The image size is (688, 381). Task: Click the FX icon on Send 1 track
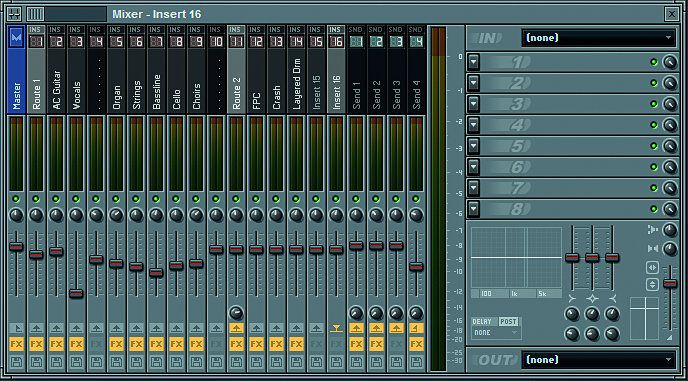[356, 344]
